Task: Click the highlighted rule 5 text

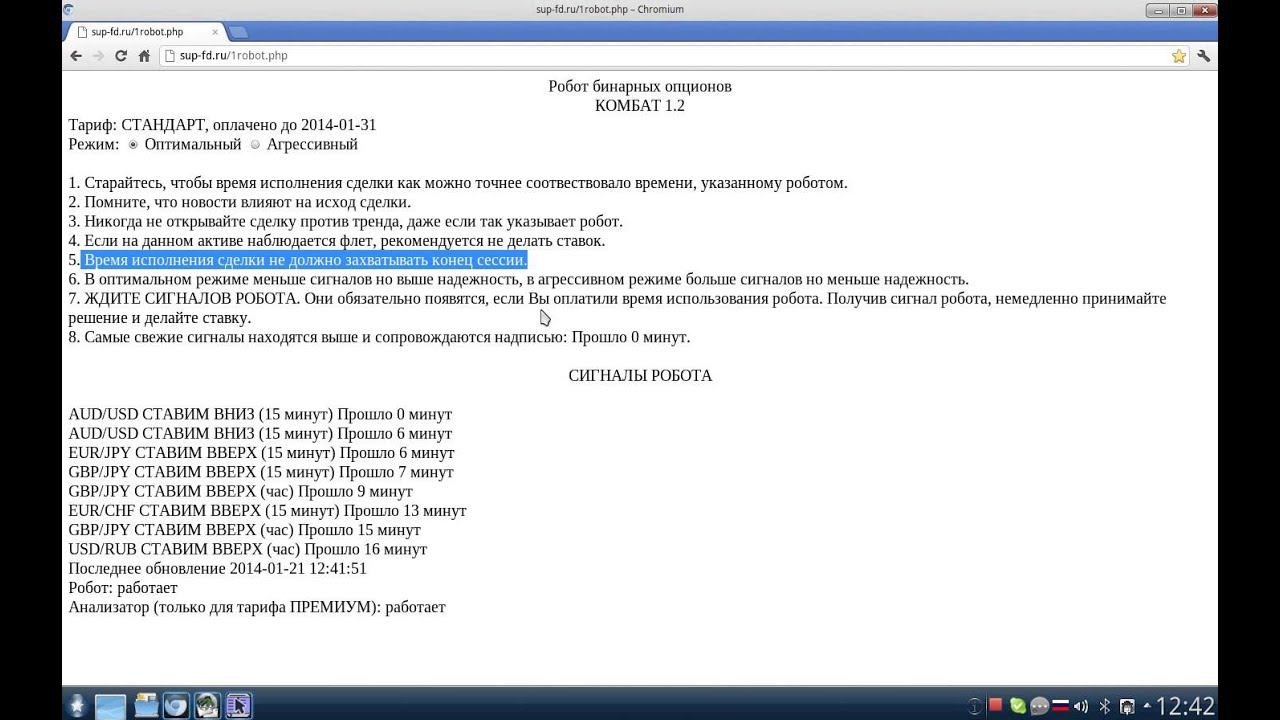Action: [x=304, y=260]
